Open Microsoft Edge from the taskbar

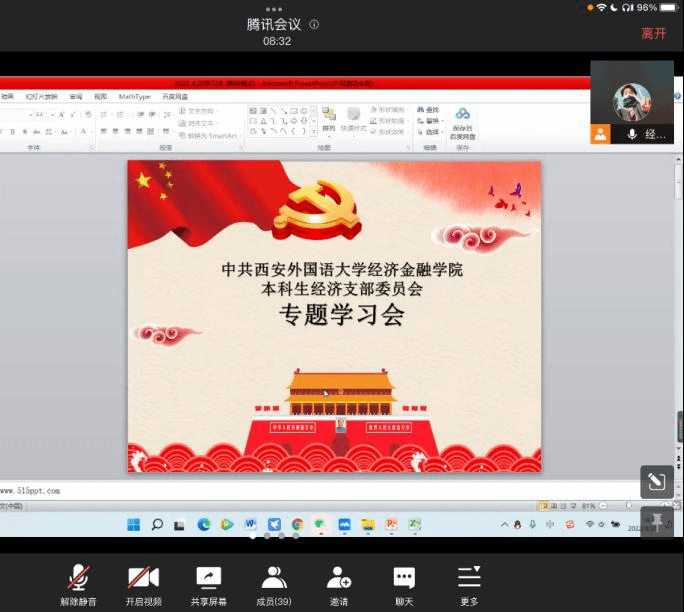click(204, 524)
